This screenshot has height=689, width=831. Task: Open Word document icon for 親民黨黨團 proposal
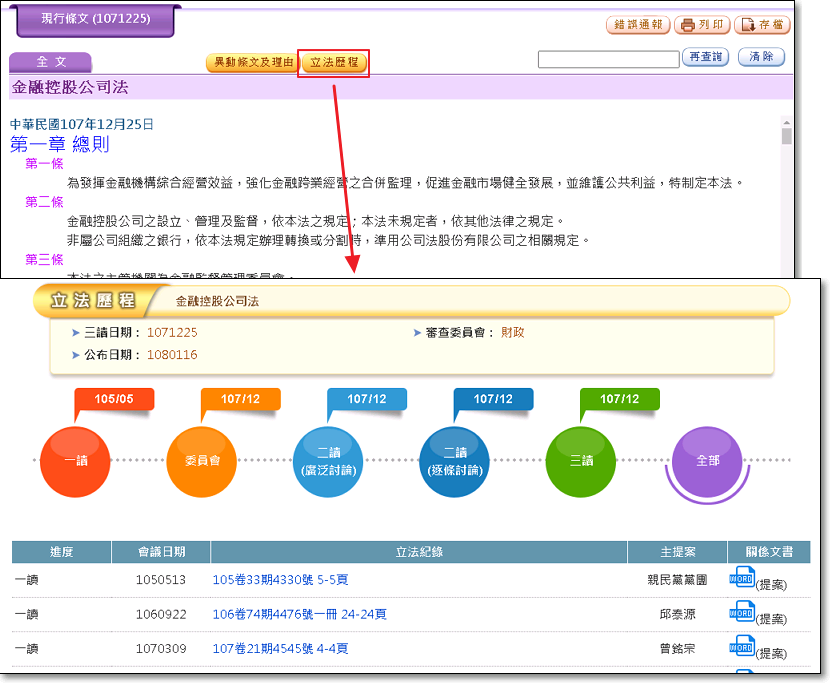tap(741, 578)
